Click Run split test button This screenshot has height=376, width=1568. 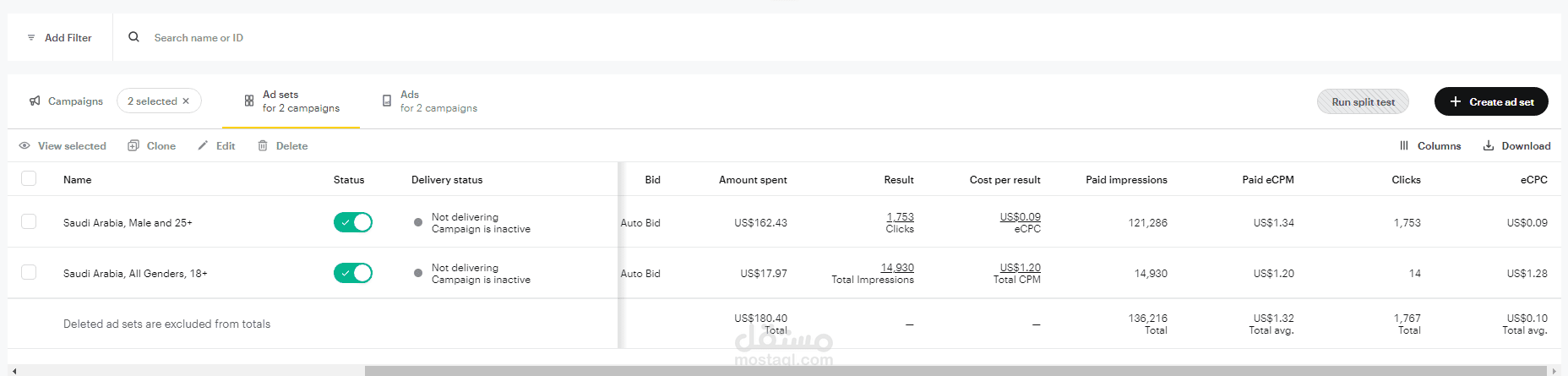(x=1363, y=101)
